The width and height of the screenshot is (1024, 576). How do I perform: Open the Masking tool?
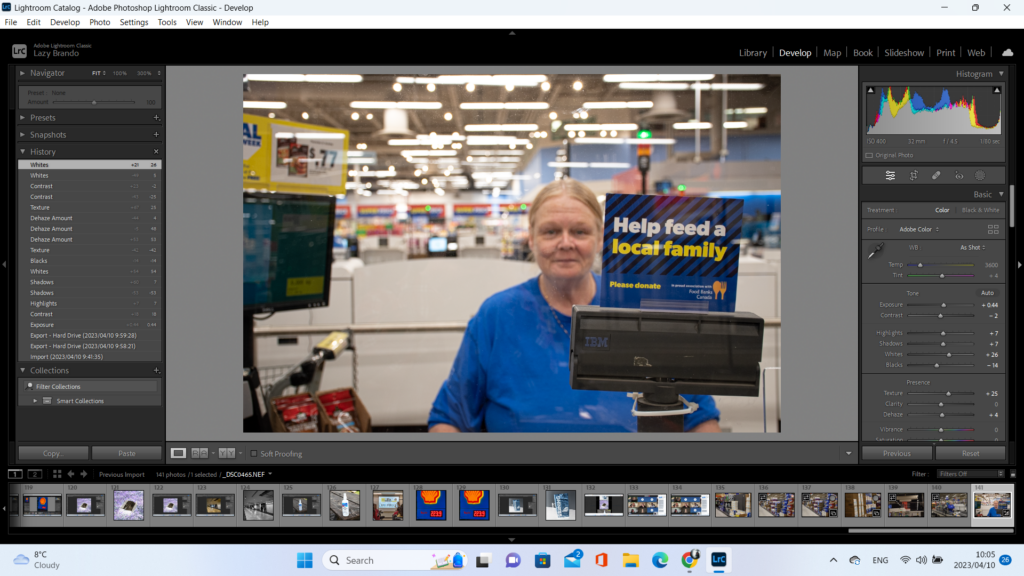click(980, 175)
